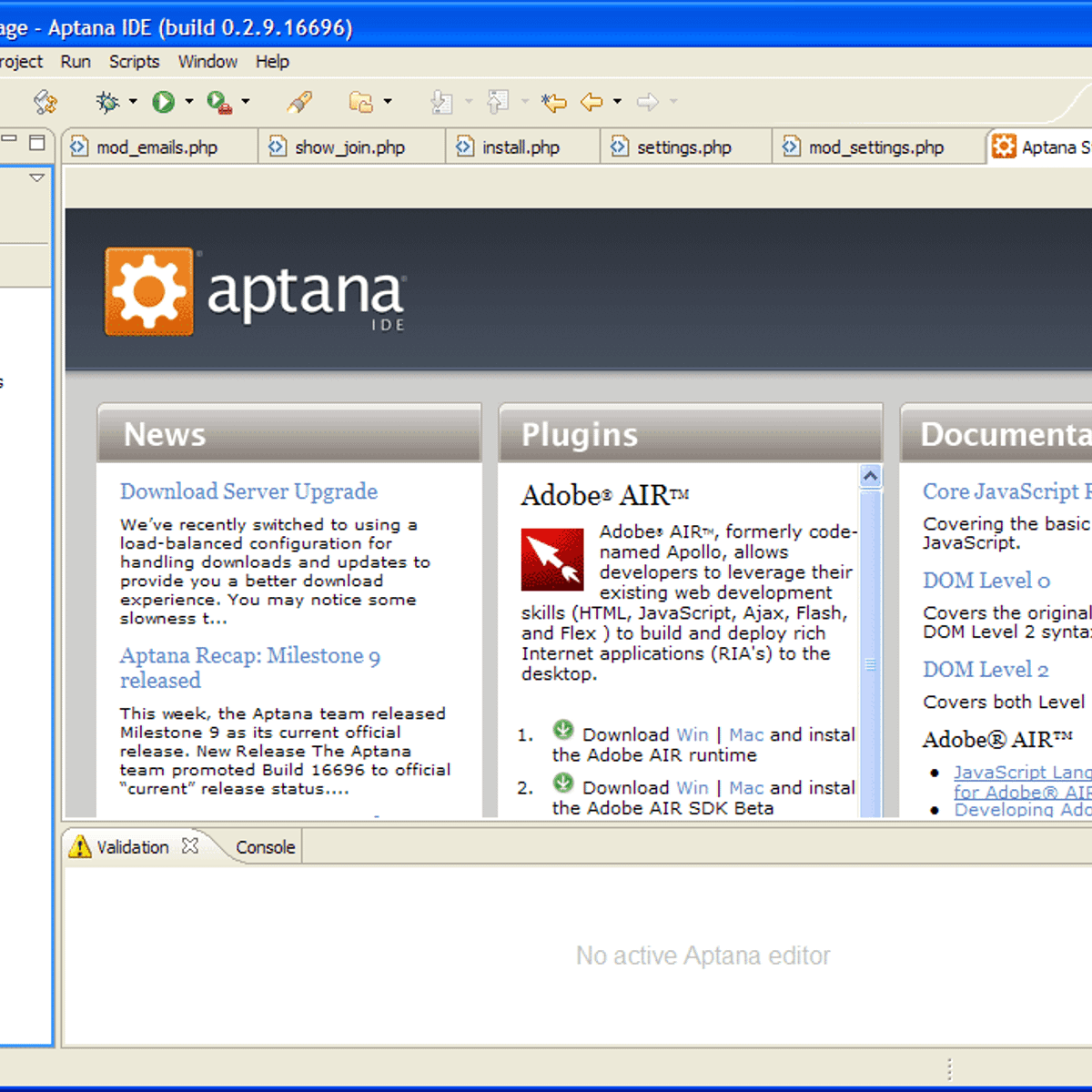Open the Download Server Upgrade news link
This screenshot has width=1092, height=1092.
[x=248, y=491]
